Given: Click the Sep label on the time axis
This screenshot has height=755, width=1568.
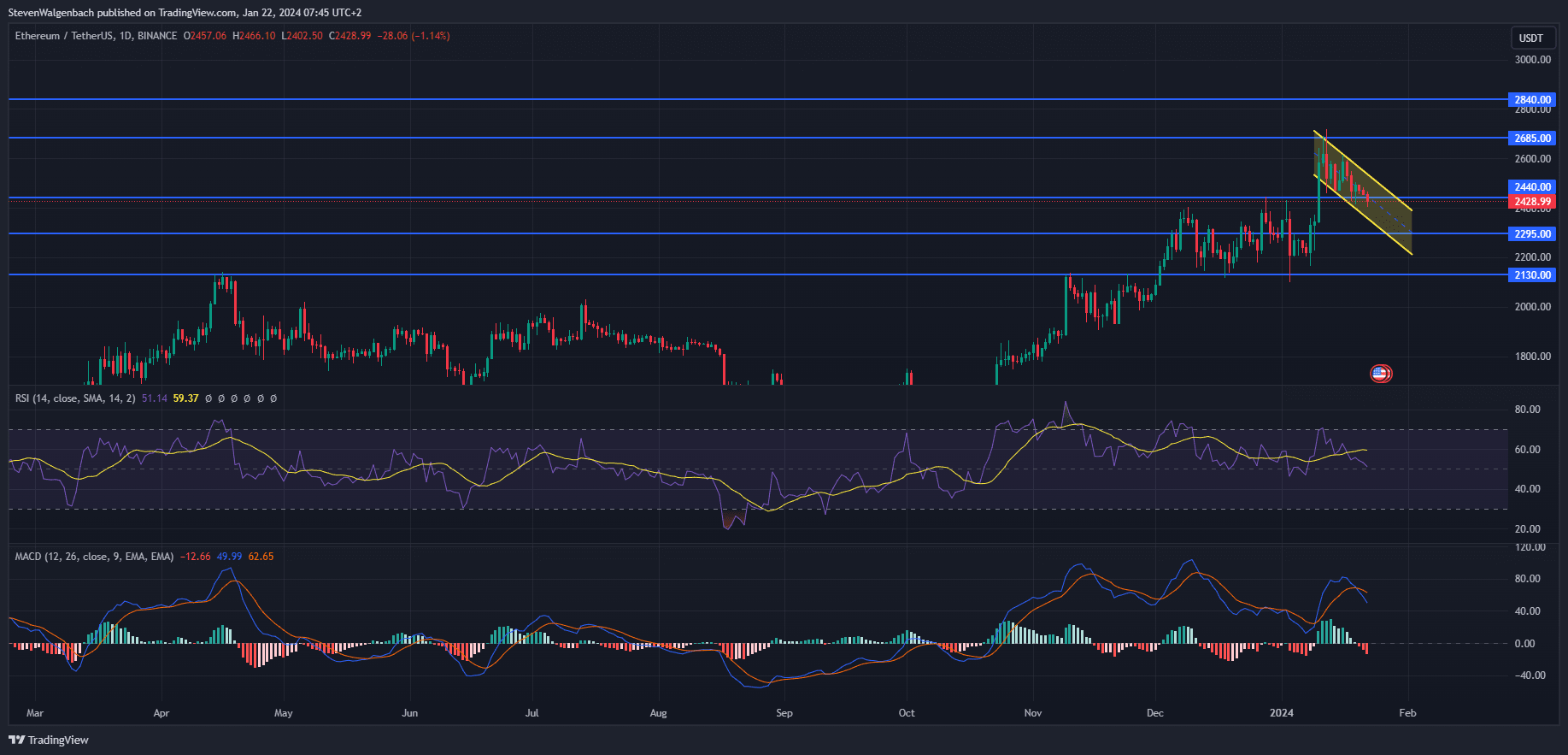Looking at the screenshot, I should click(784, 713).
